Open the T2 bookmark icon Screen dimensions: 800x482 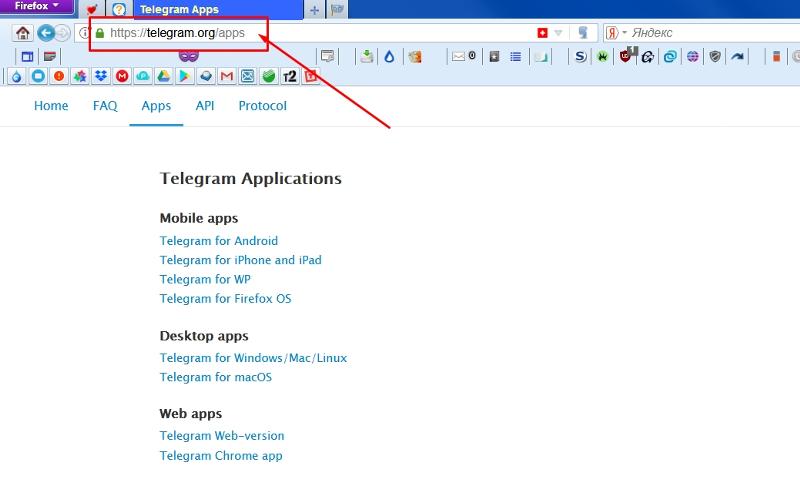coord(289,77)
